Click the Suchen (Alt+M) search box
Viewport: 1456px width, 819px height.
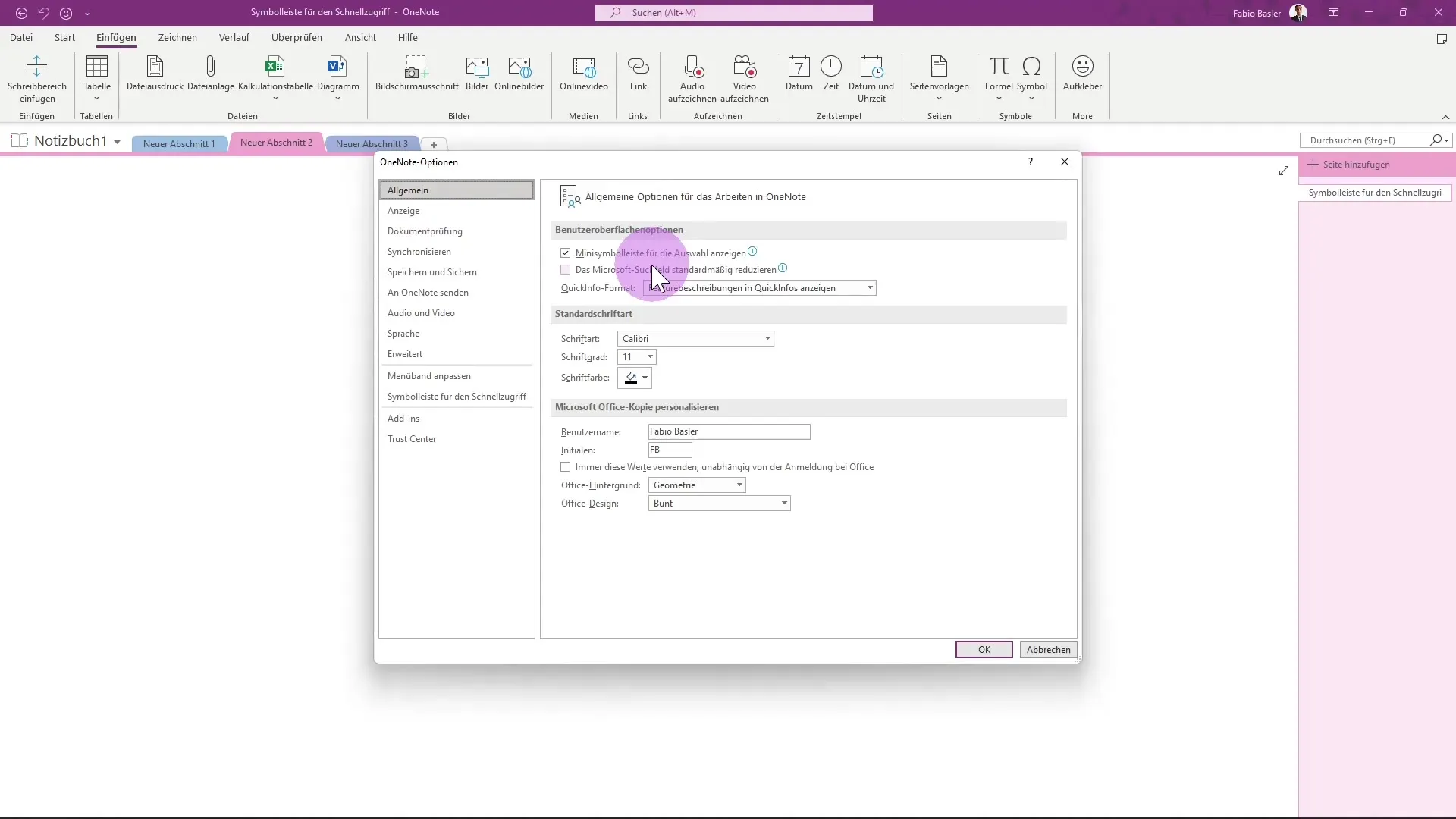tap(733, 13)
